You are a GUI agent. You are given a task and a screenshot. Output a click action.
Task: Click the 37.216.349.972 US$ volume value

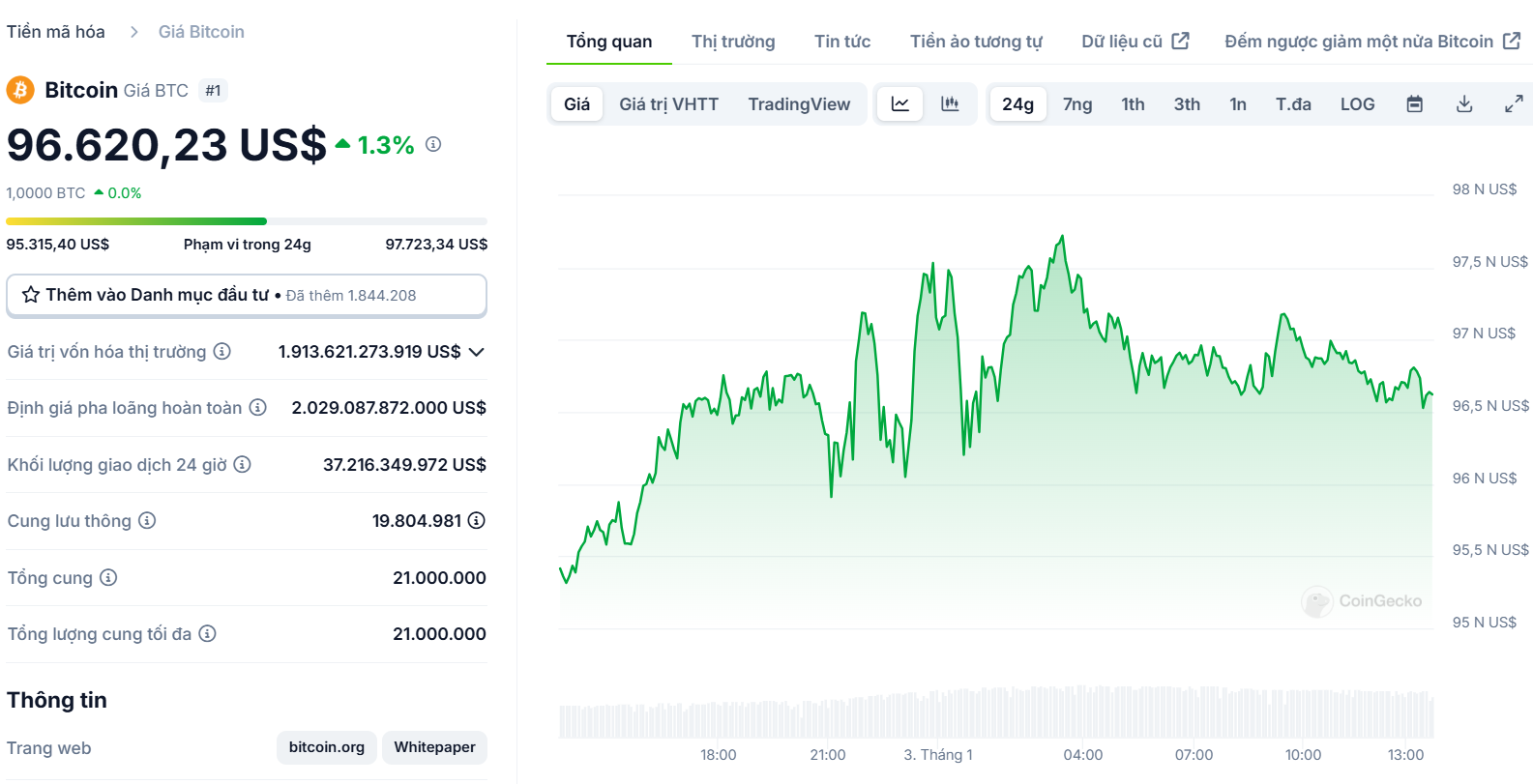404,465
